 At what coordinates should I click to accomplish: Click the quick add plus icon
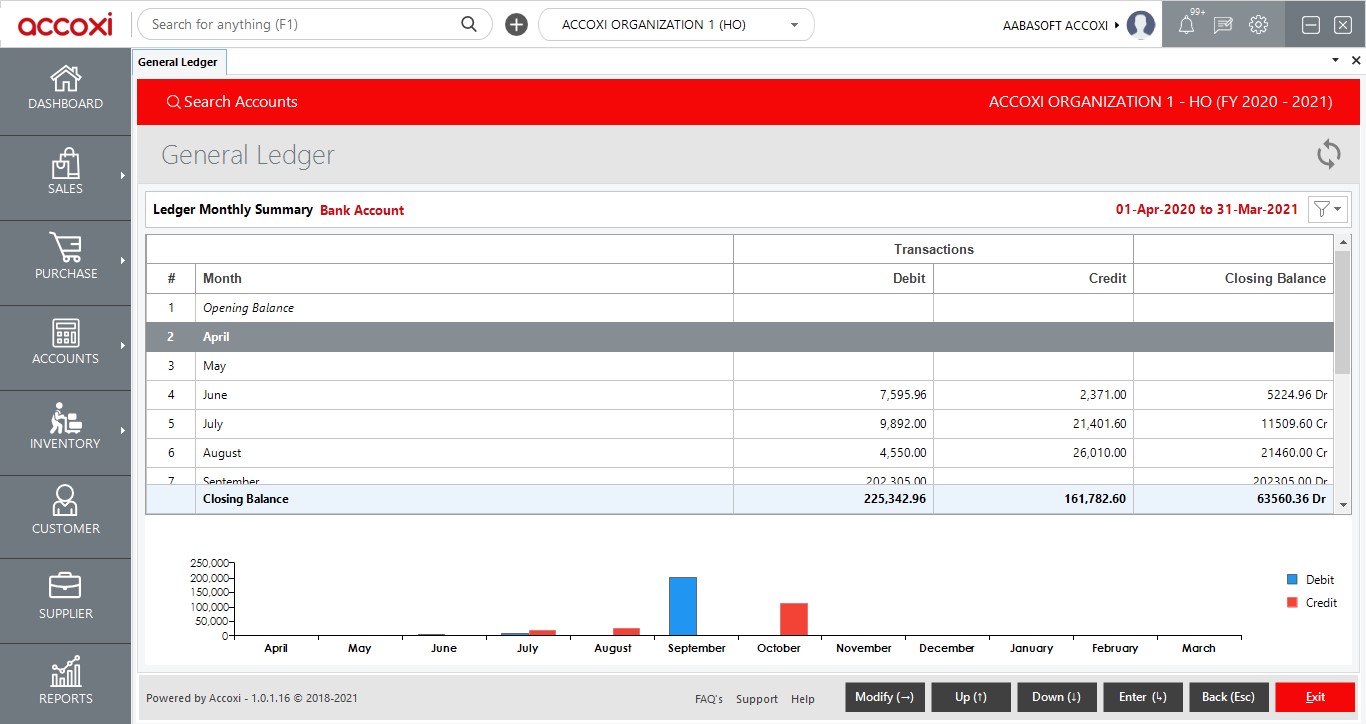click(x=516, y=25)
